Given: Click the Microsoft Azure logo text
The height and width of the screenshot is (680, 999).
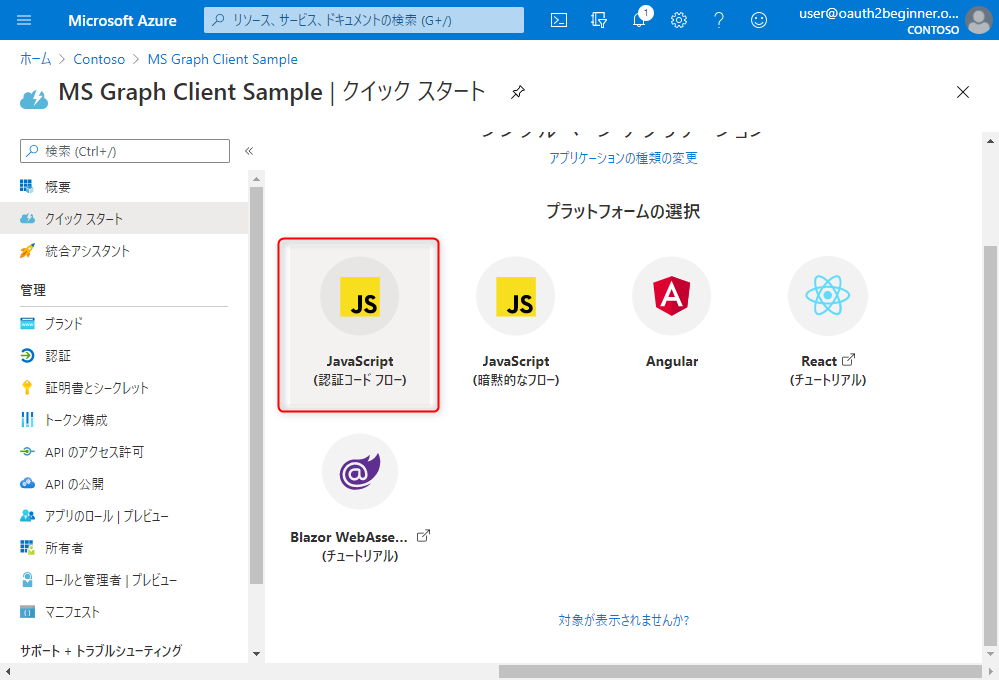Looking at the screenshot, I should pyautogui.click(x=122, y=20).
